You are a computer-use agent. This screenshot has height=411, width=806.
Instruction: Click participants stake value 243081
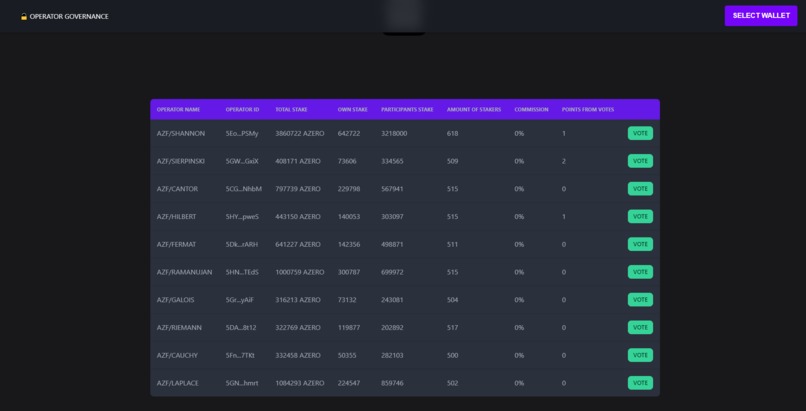(x=392, y=300)
